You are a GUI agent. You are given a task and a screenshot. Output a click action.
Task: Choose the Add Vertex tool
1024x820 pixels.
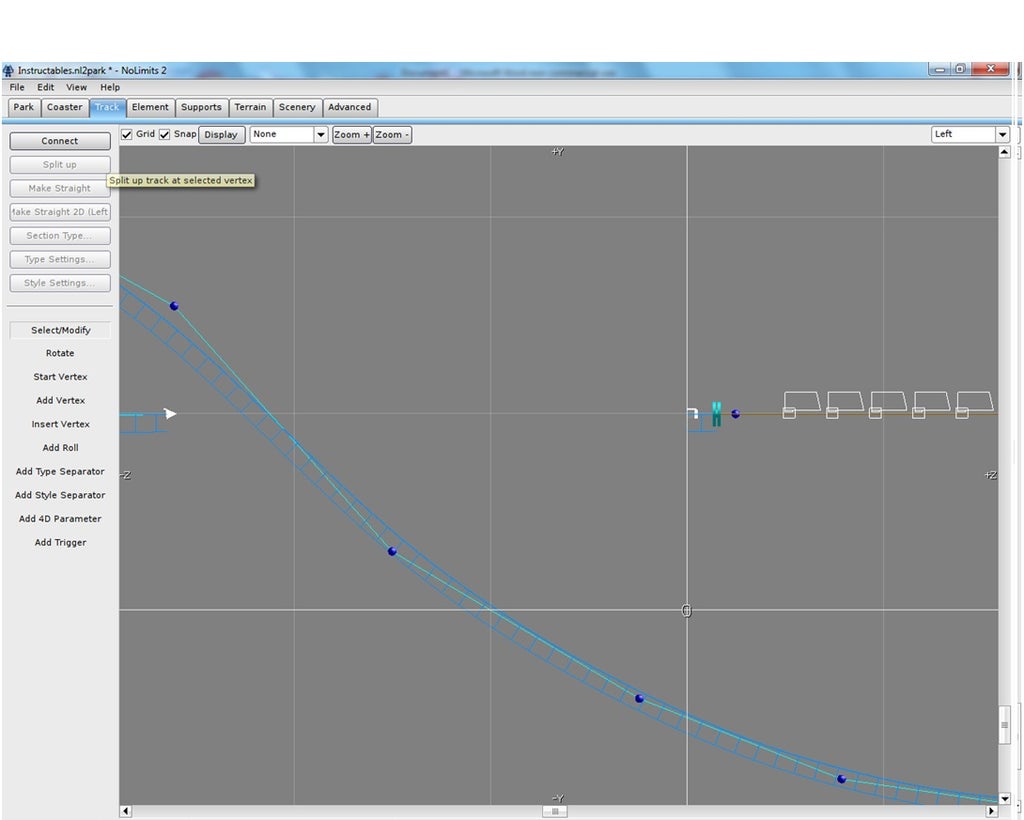(60, 400)
